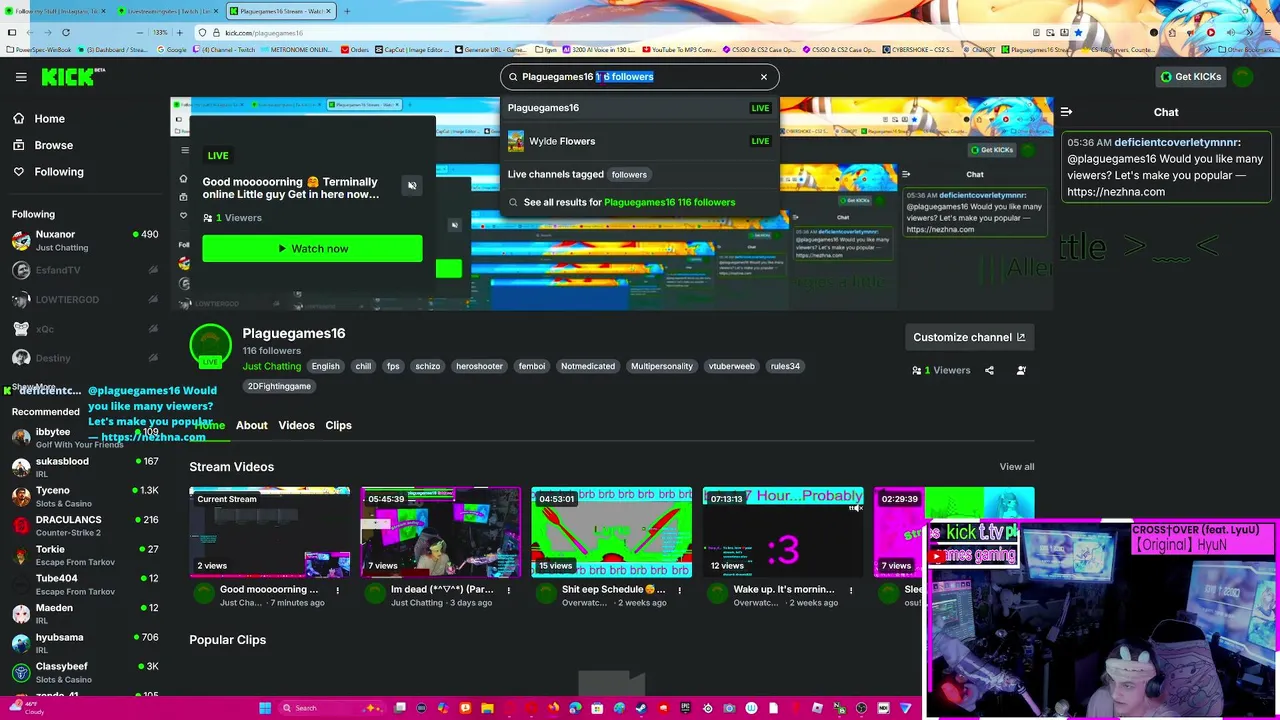Open recommended channel hyubsama
The width and height of the screenshot is (1280, 720).
pyautogui.click(x=85, y=643)
